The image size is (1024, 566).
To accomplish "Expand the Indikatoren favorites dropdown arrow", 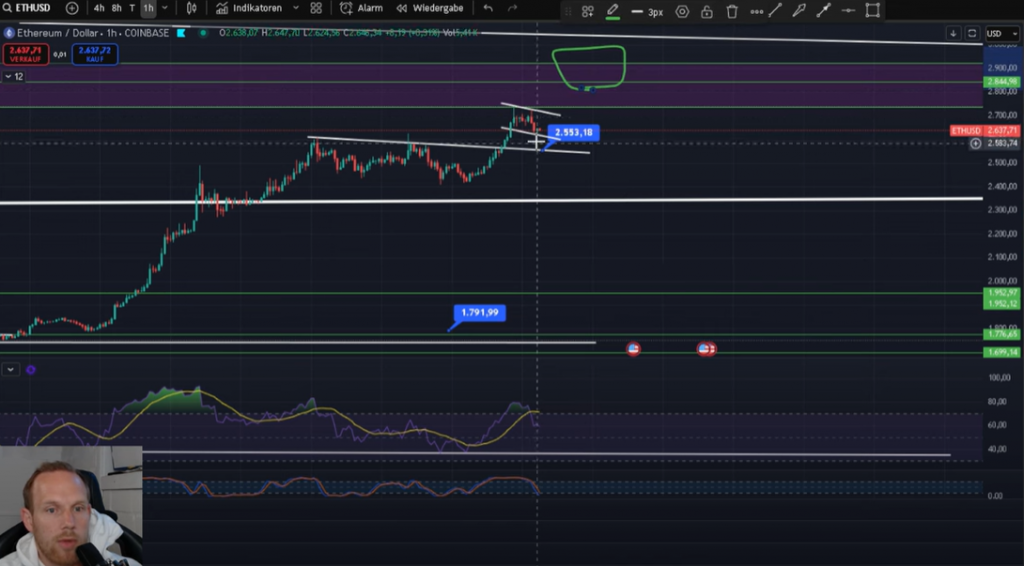I will point(296,8).
